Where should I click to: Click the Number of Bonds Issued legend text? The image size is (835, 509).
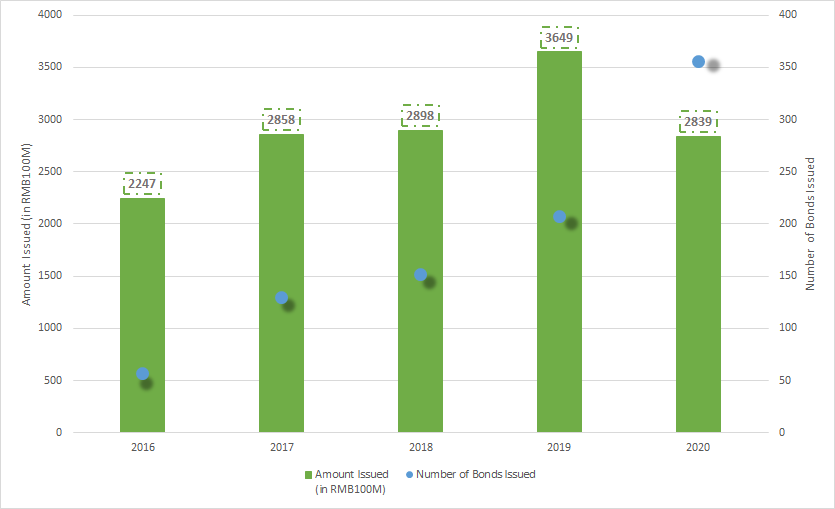(475, 474)
